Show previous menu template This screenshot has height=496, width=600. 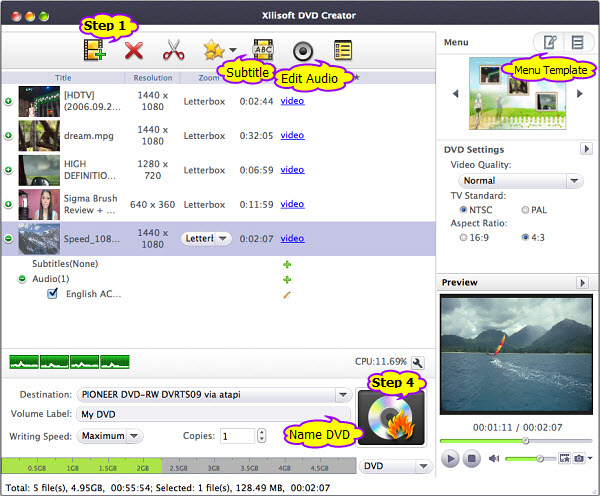455,93
